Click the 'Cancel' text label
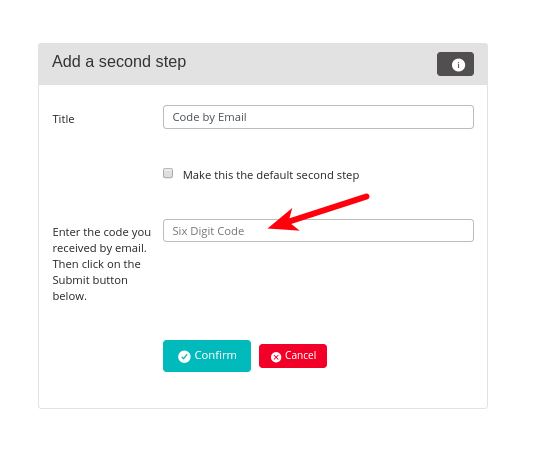This screenshot has width=556, height=466. 301,355
